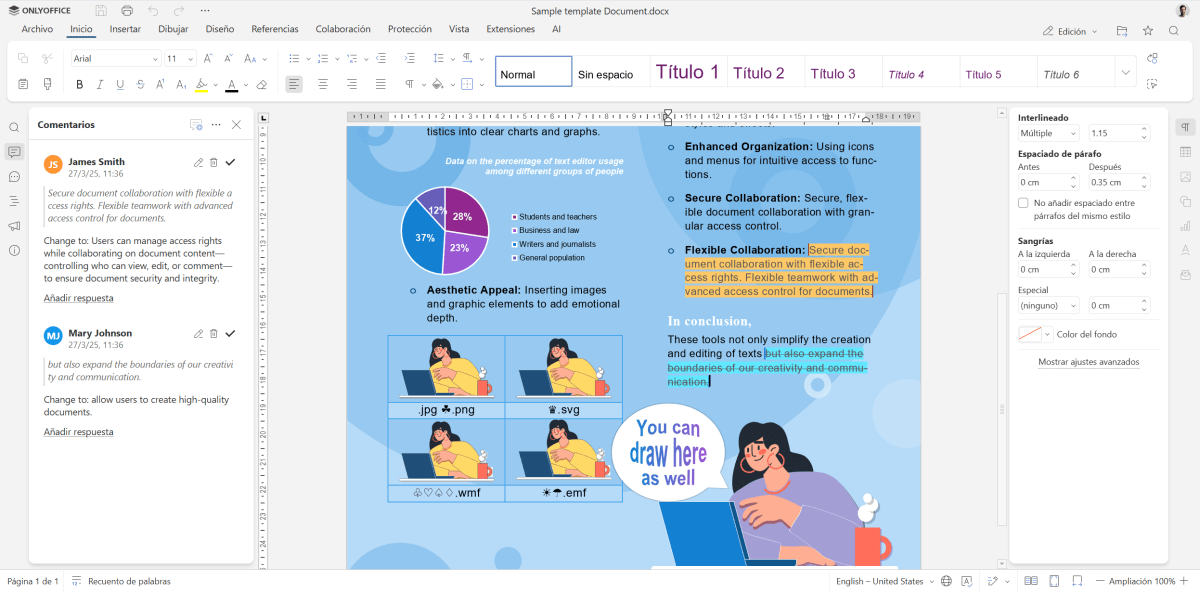The image size is (1200, 592).
Task: Resolve James Smith's comment with the checkmark
Action: click(231, 162)
